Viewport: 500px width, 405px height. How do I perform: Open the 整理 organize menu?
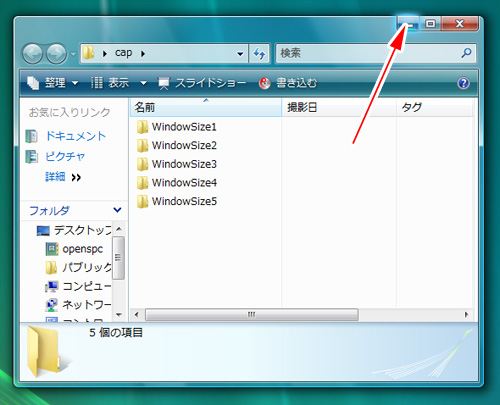tap(52, 83)
